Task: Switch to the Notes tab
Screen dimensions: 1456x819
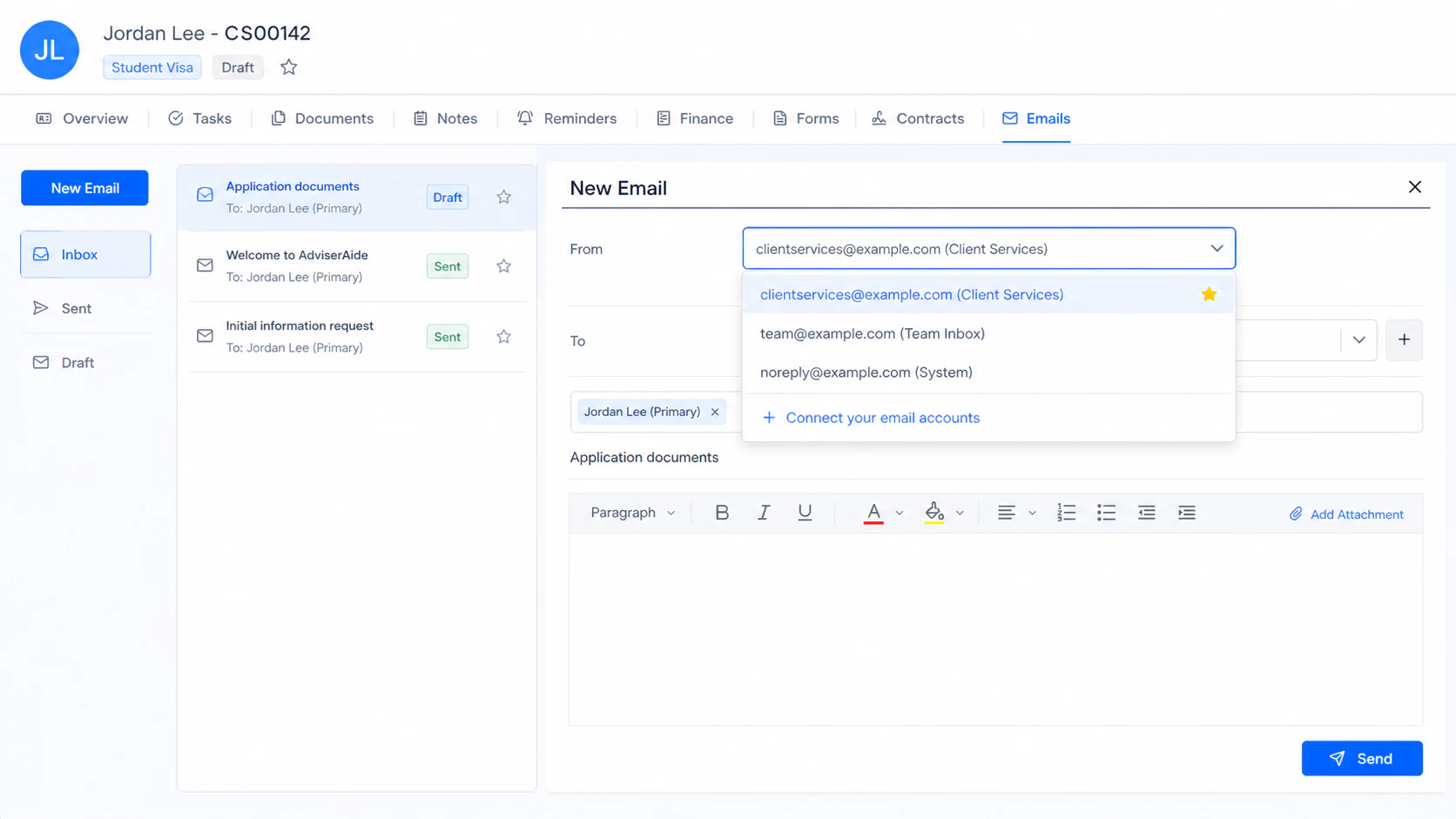Action: pos(445,118)
